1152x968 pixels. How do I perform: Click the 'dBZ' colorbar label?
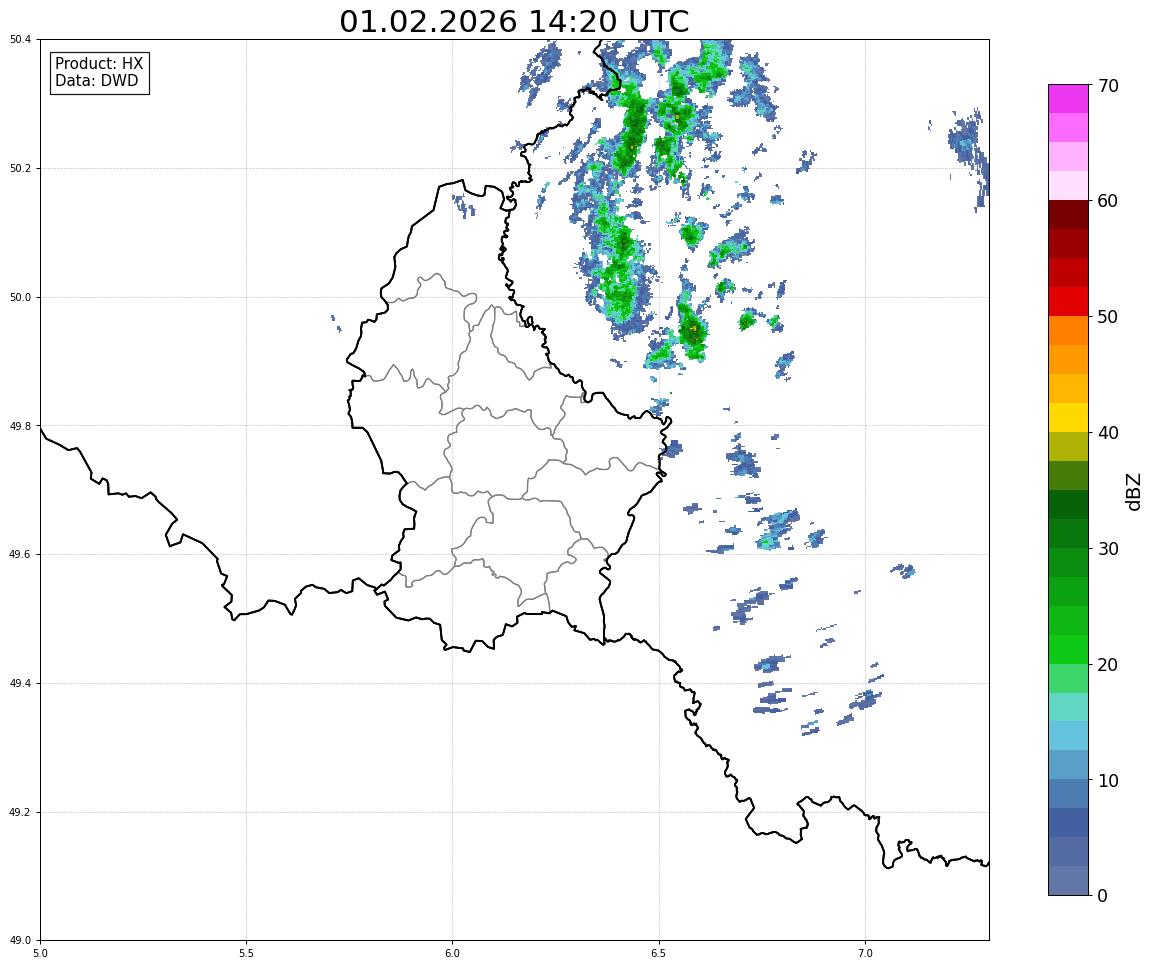(1134, 491)
